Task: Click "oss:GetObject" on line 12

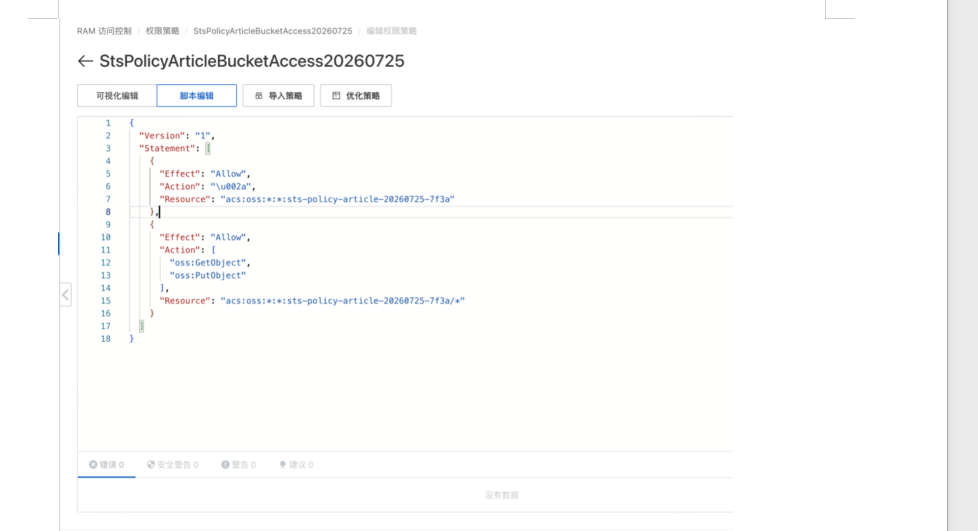Action: click(208, 263)
